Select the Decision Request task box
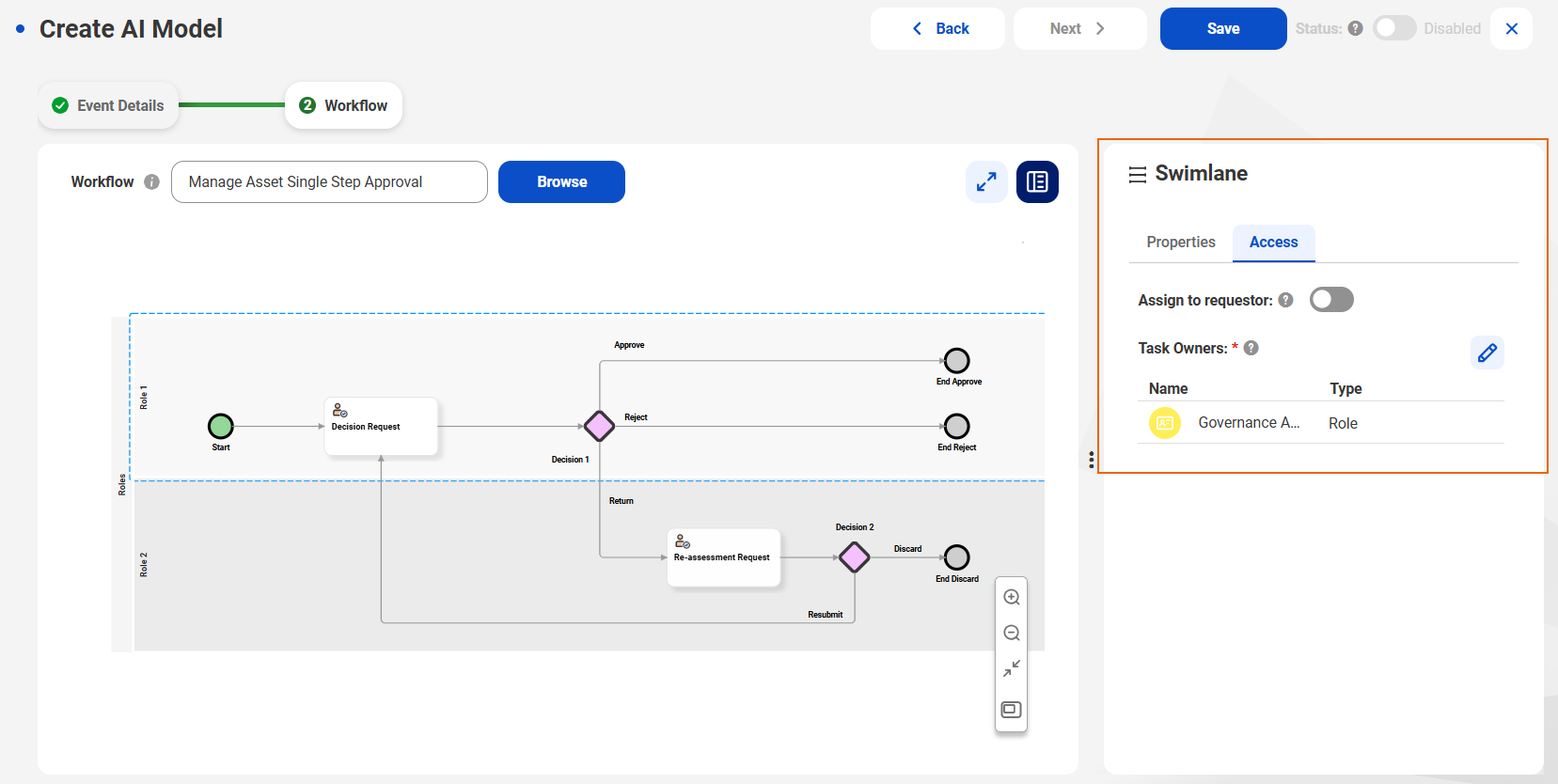The image size is (1558, 784). coord(381,426)
